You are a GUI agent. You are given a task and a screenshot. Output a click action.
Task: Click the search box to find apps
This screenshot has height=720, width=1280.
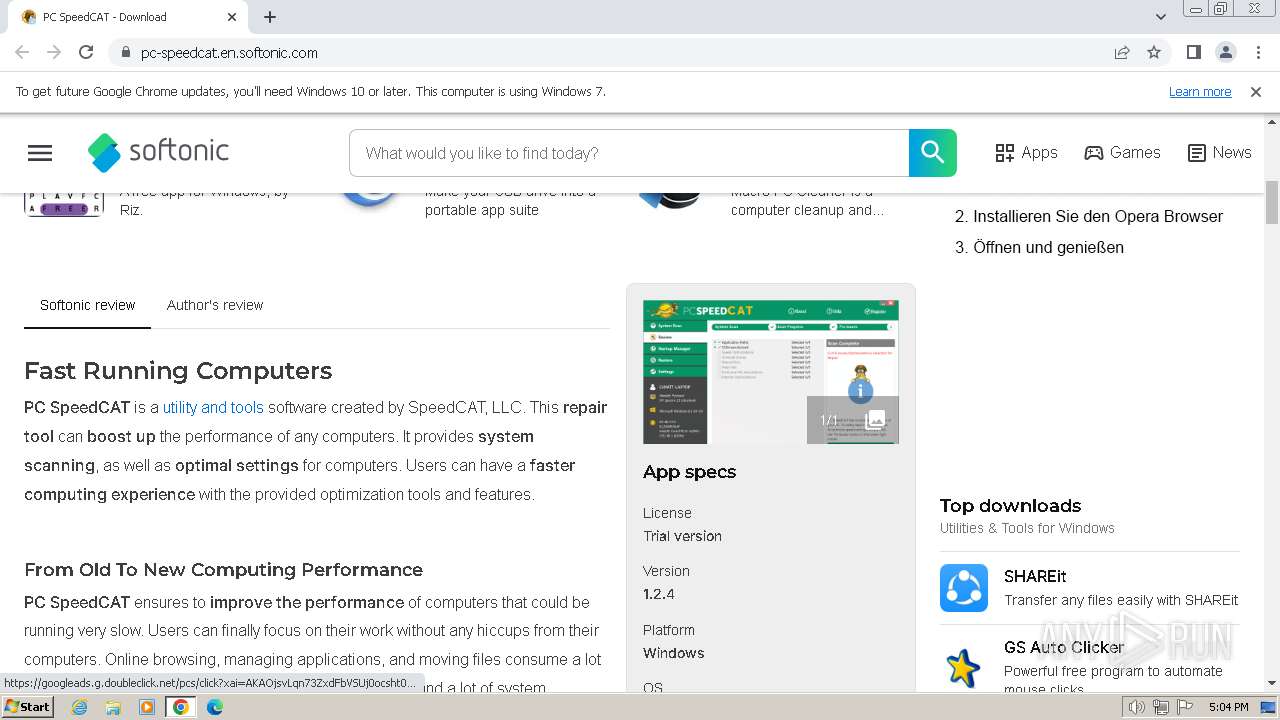pos(629,153)
